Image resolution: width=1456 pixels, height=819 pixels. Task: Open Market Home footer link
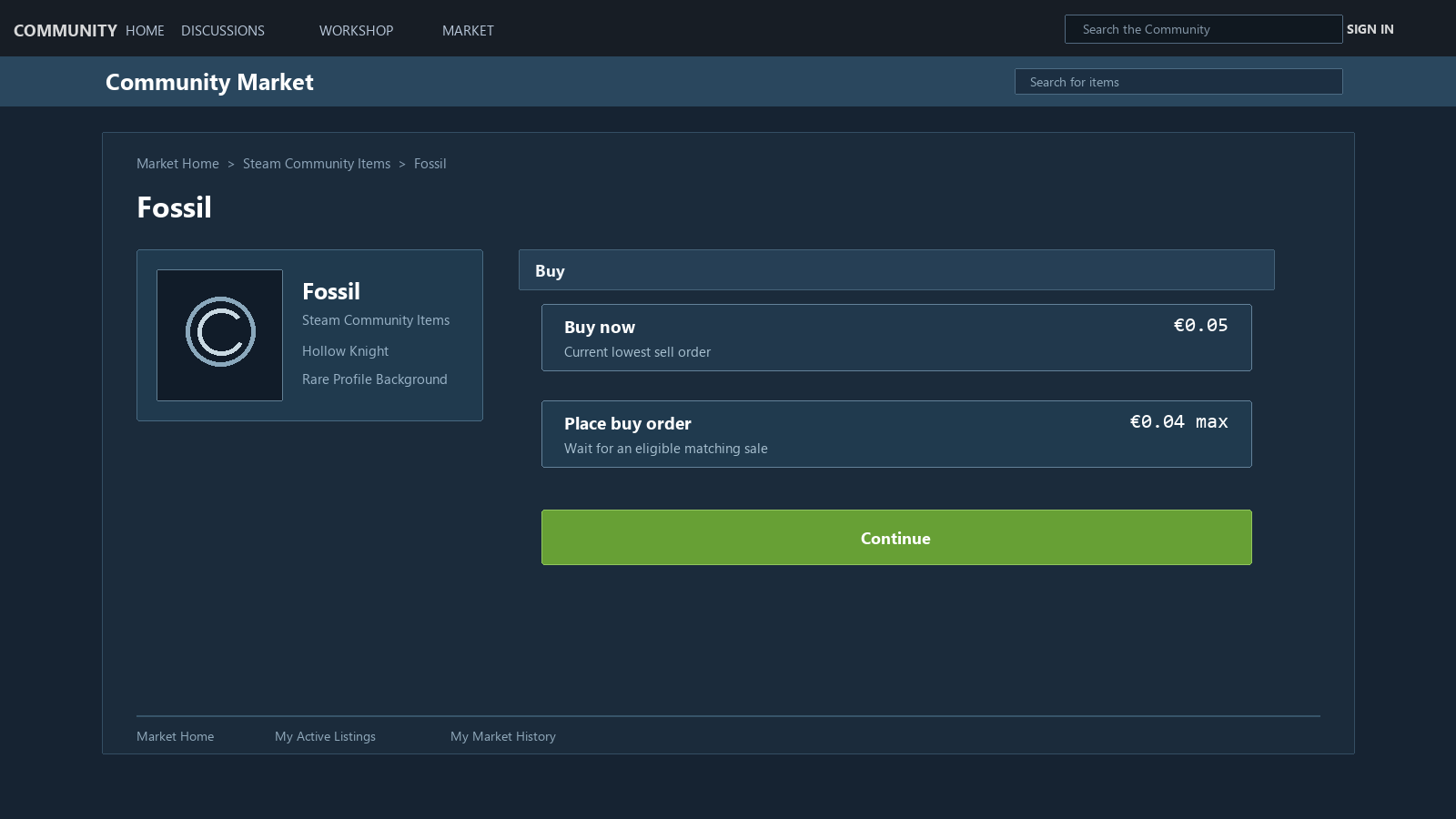click(x=175, y=736)
